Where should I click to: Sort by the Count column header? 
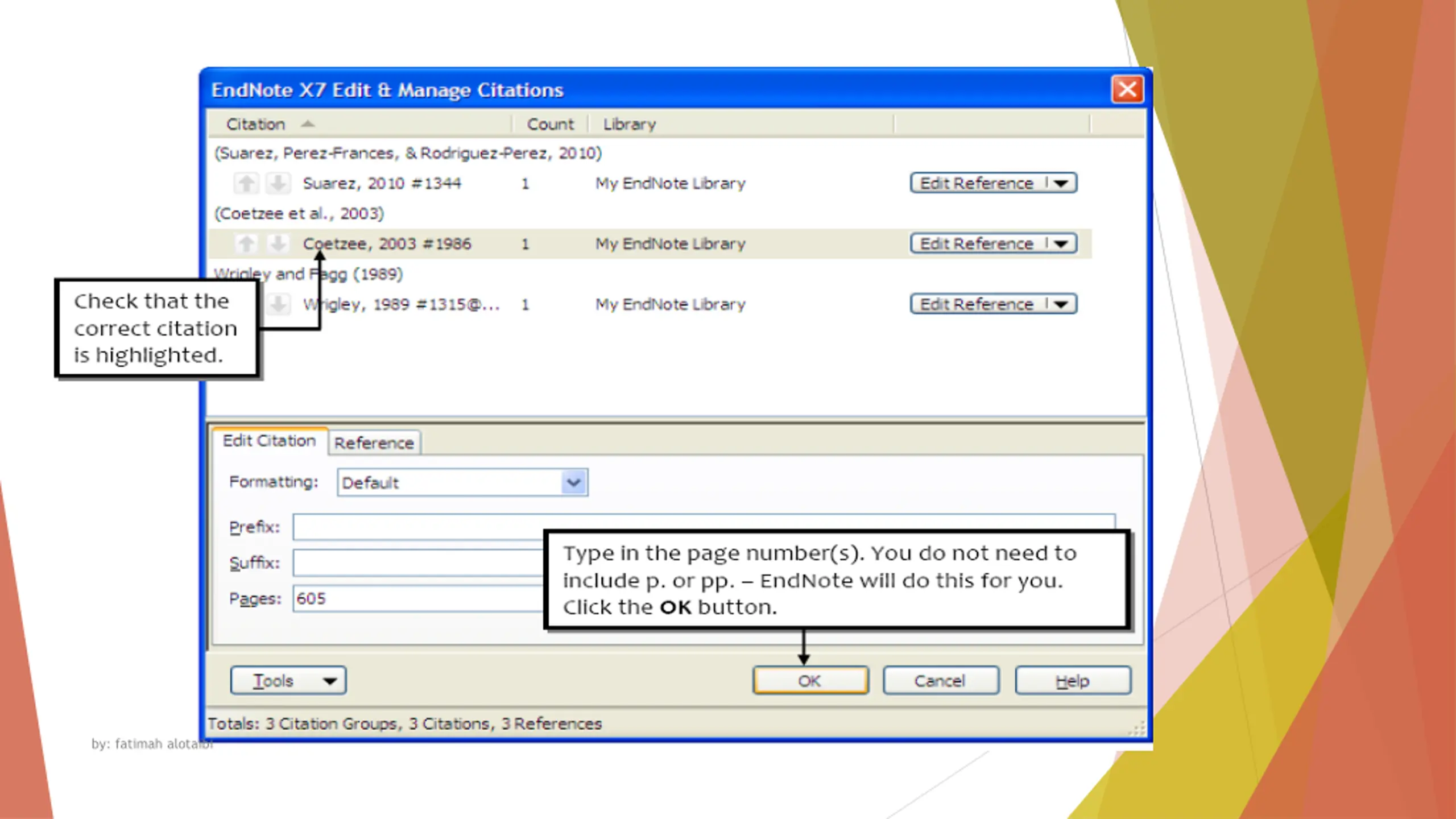tap(550, 124)
